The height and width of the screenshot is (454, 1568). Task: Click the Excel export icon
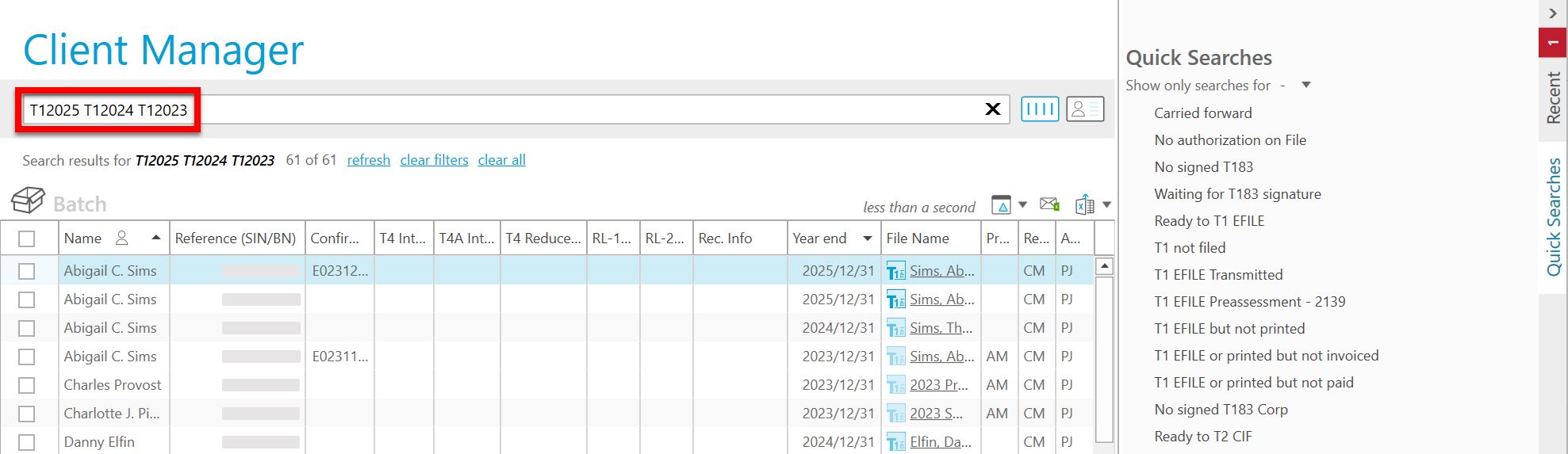[x=1084, y=205]
